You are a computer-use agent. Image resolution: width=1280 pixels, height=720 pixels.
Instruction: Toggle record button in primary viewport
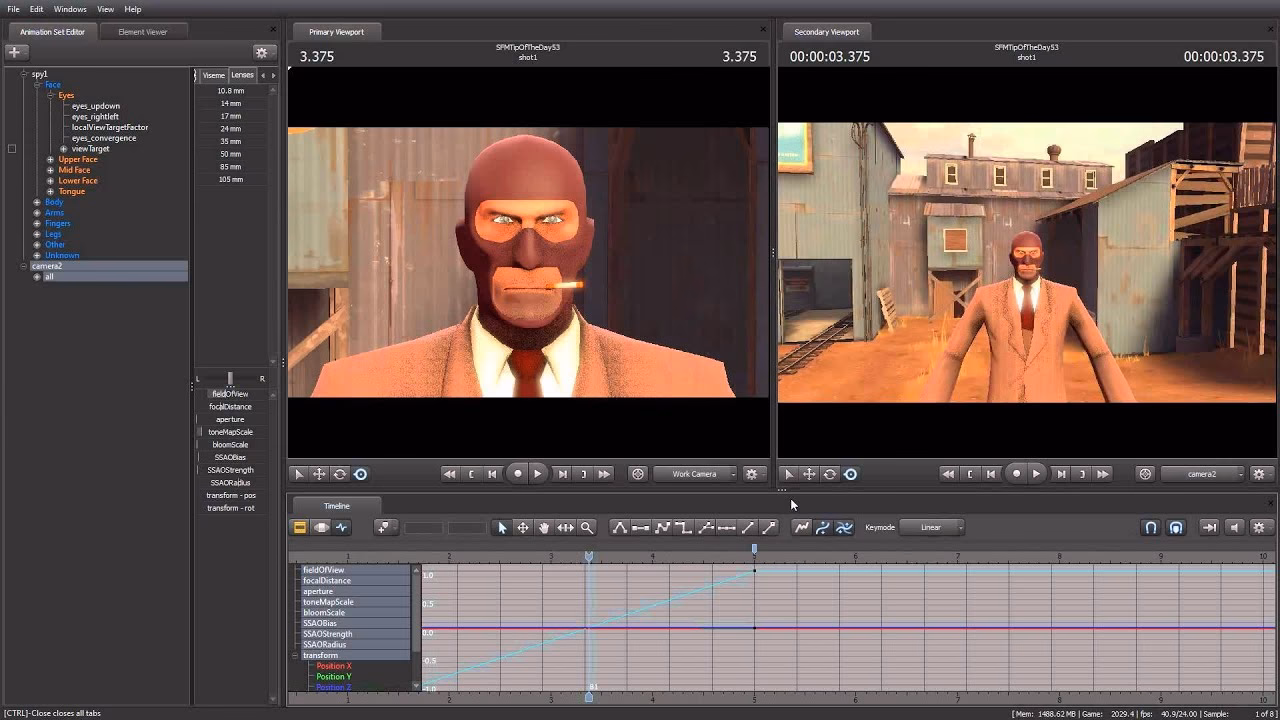pos(517,474)
